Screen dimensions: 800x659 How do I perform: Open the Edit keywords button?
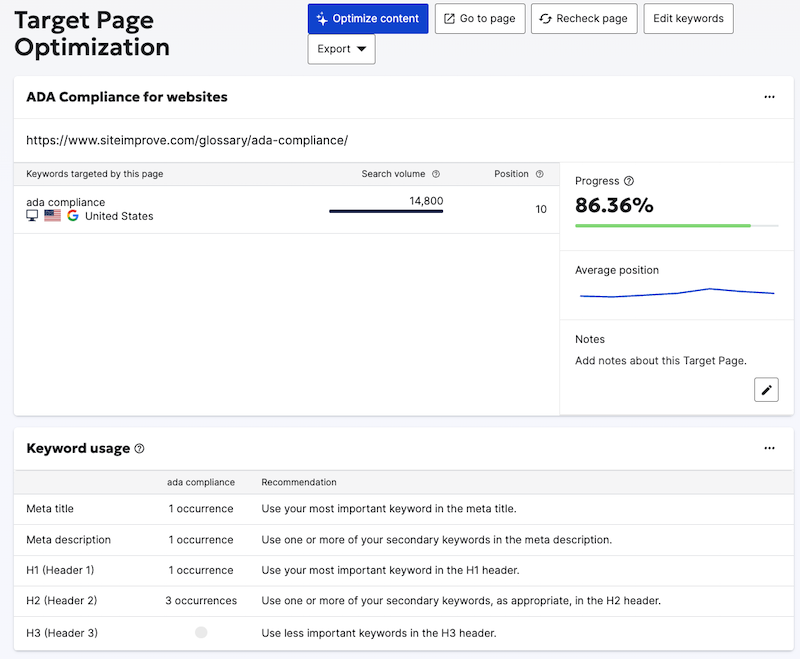tap(688, 19)
